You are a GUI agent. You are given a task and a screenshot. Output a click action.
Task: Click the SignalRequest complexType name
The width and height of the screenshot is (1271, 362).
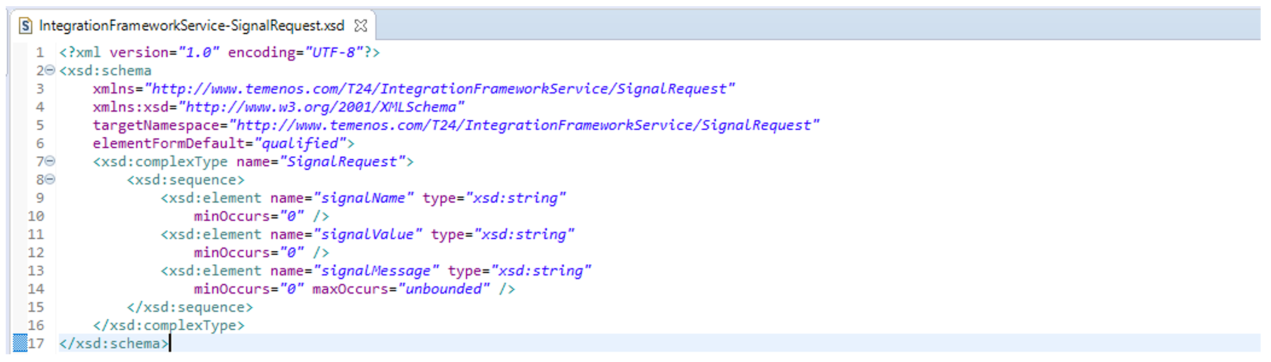[340, 161]
